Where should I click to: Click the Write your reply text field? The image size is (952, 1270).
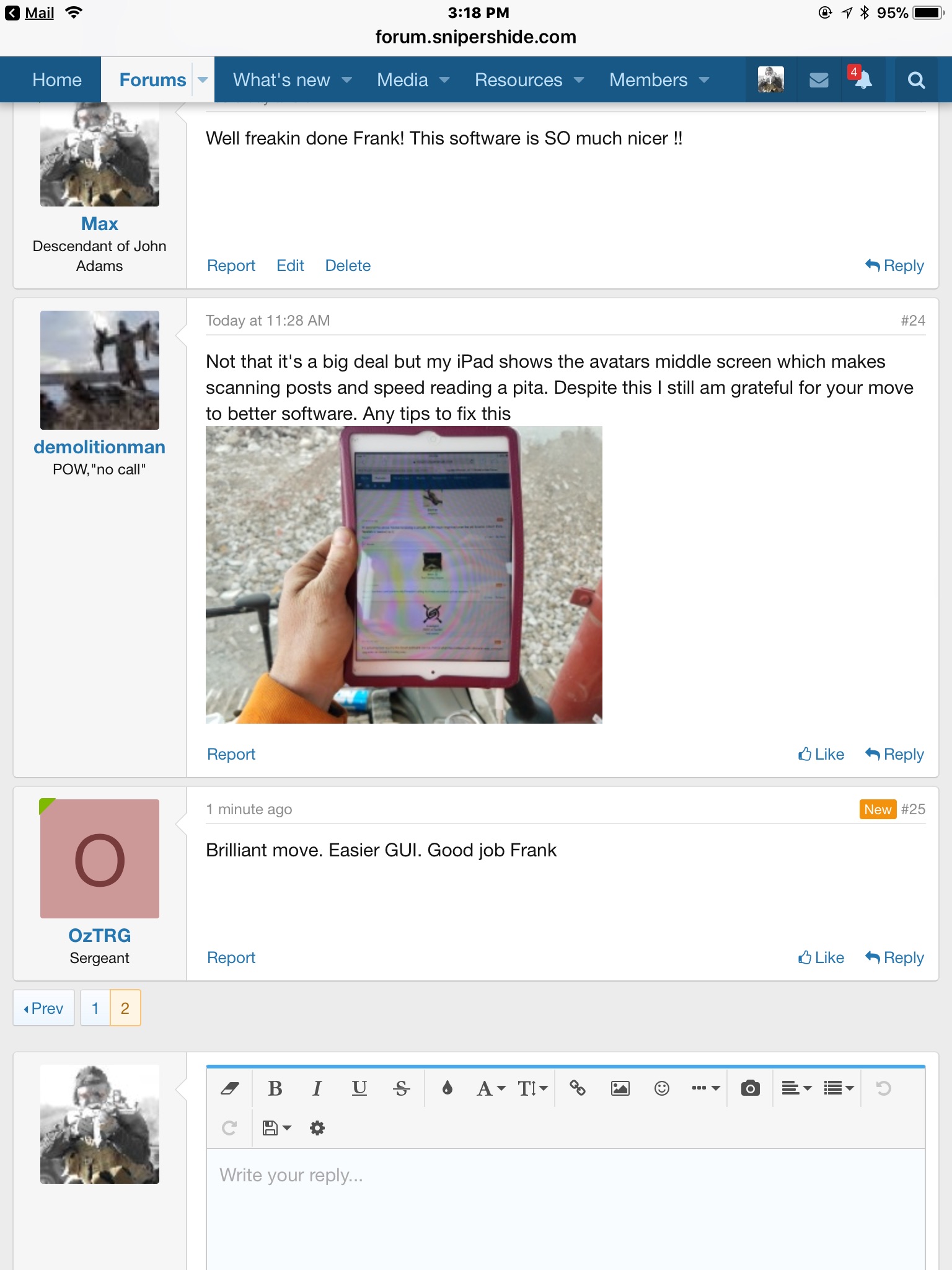coord(565,1209)
